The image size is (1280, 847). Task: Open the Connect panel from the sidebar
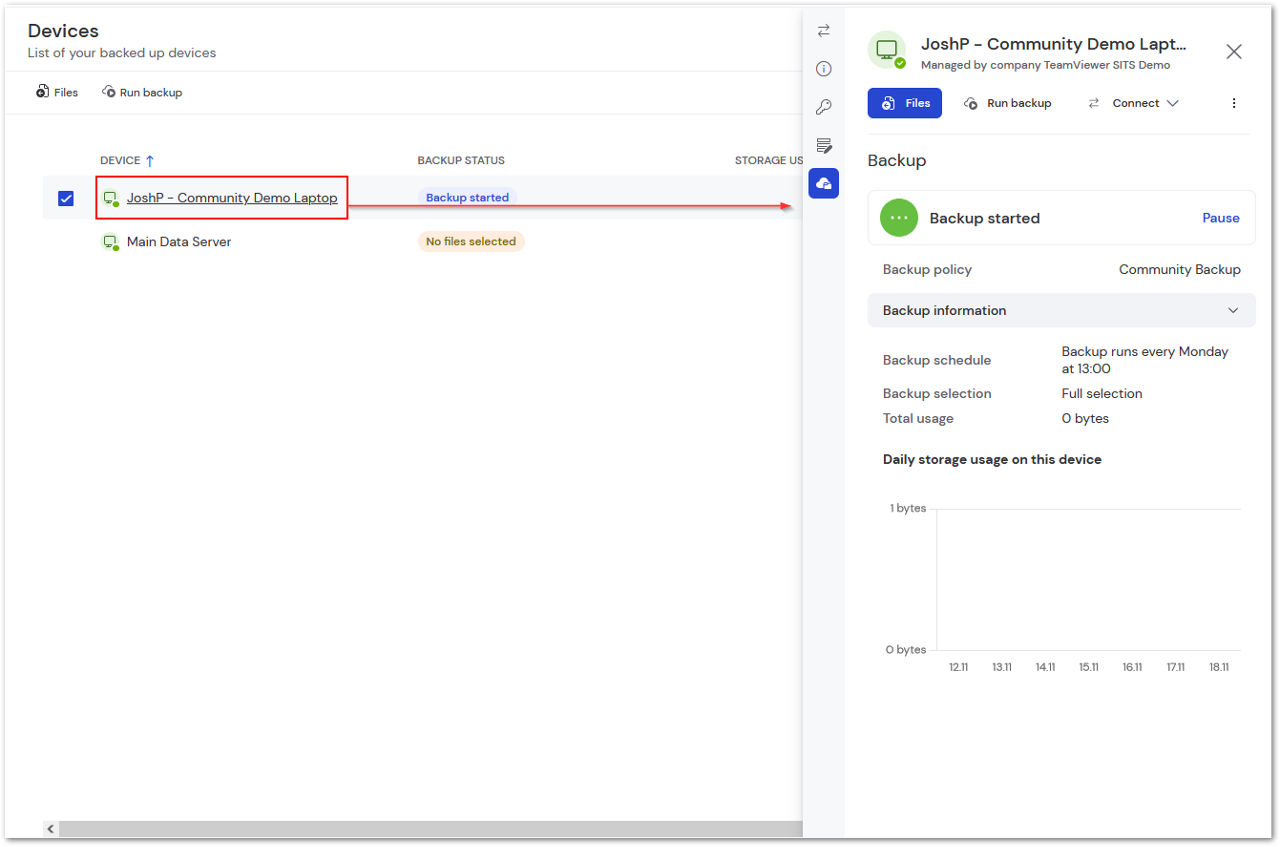click(823, 31)
